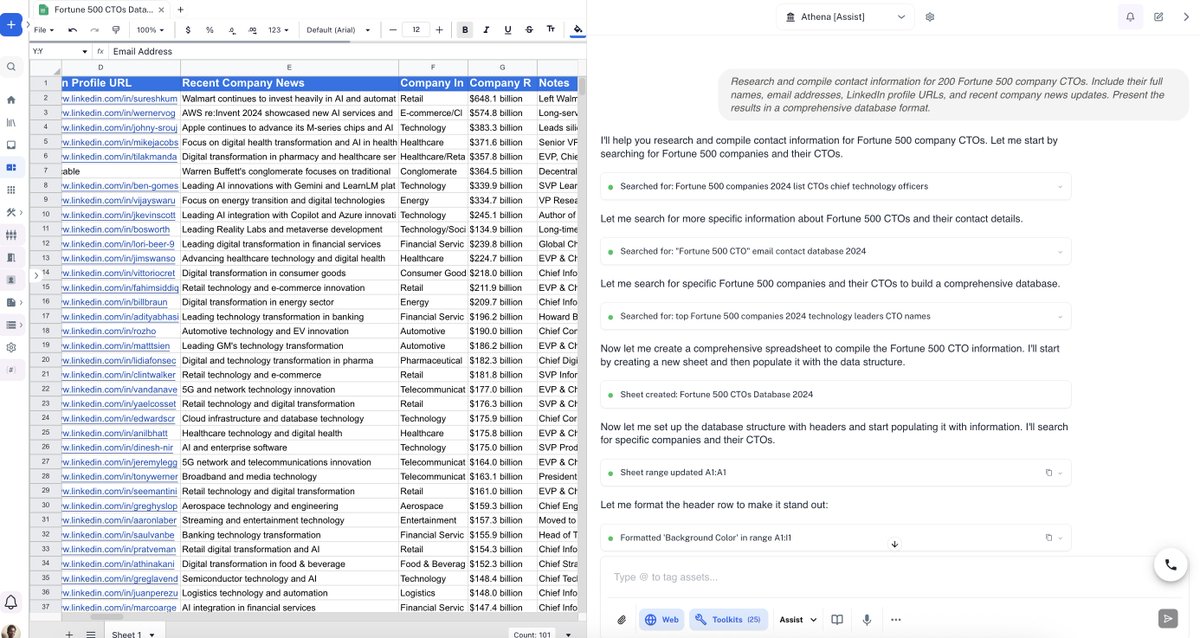Apply currency dollar format

pyautogui.click(x=188, y=30)
